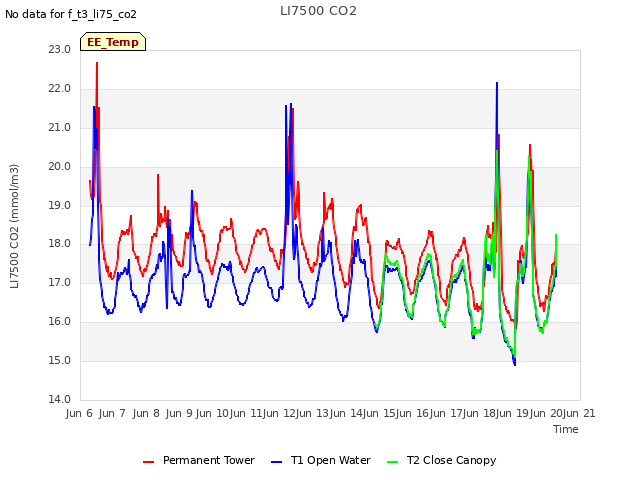
Task: Select the Permanent Tower legend label
Action: click(x=209, y=460)
